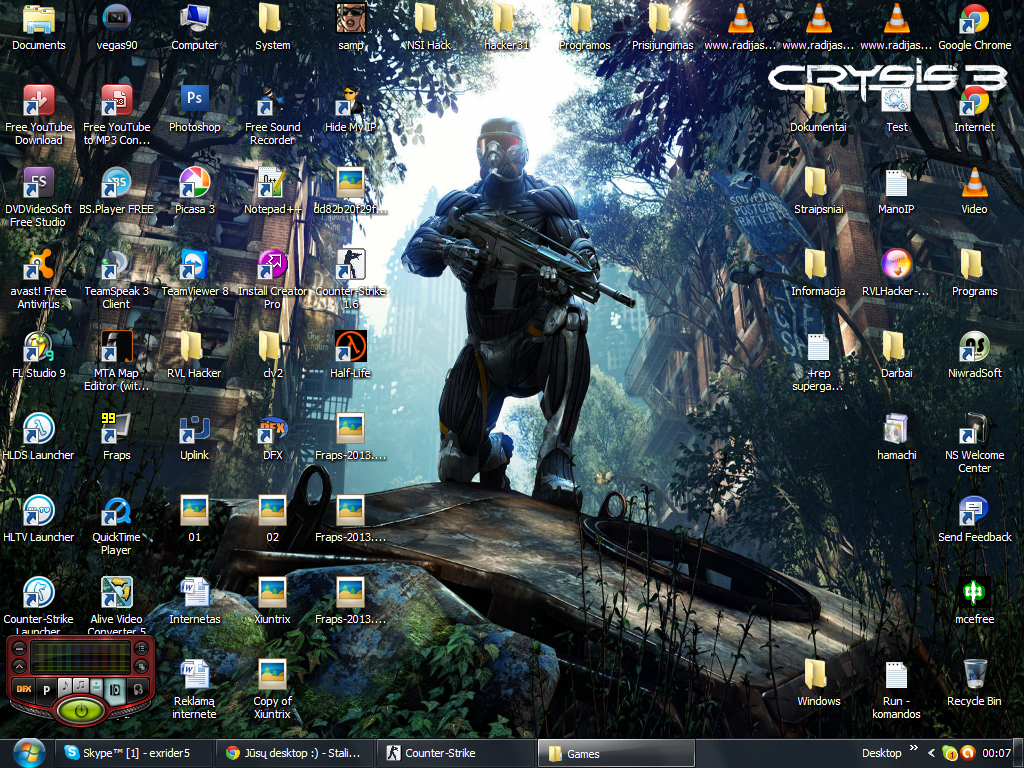Image resolution: width=1024 pixels, height=768 pixels.
Task: Toggle the green DFX power button
Action: coord(81,710)
